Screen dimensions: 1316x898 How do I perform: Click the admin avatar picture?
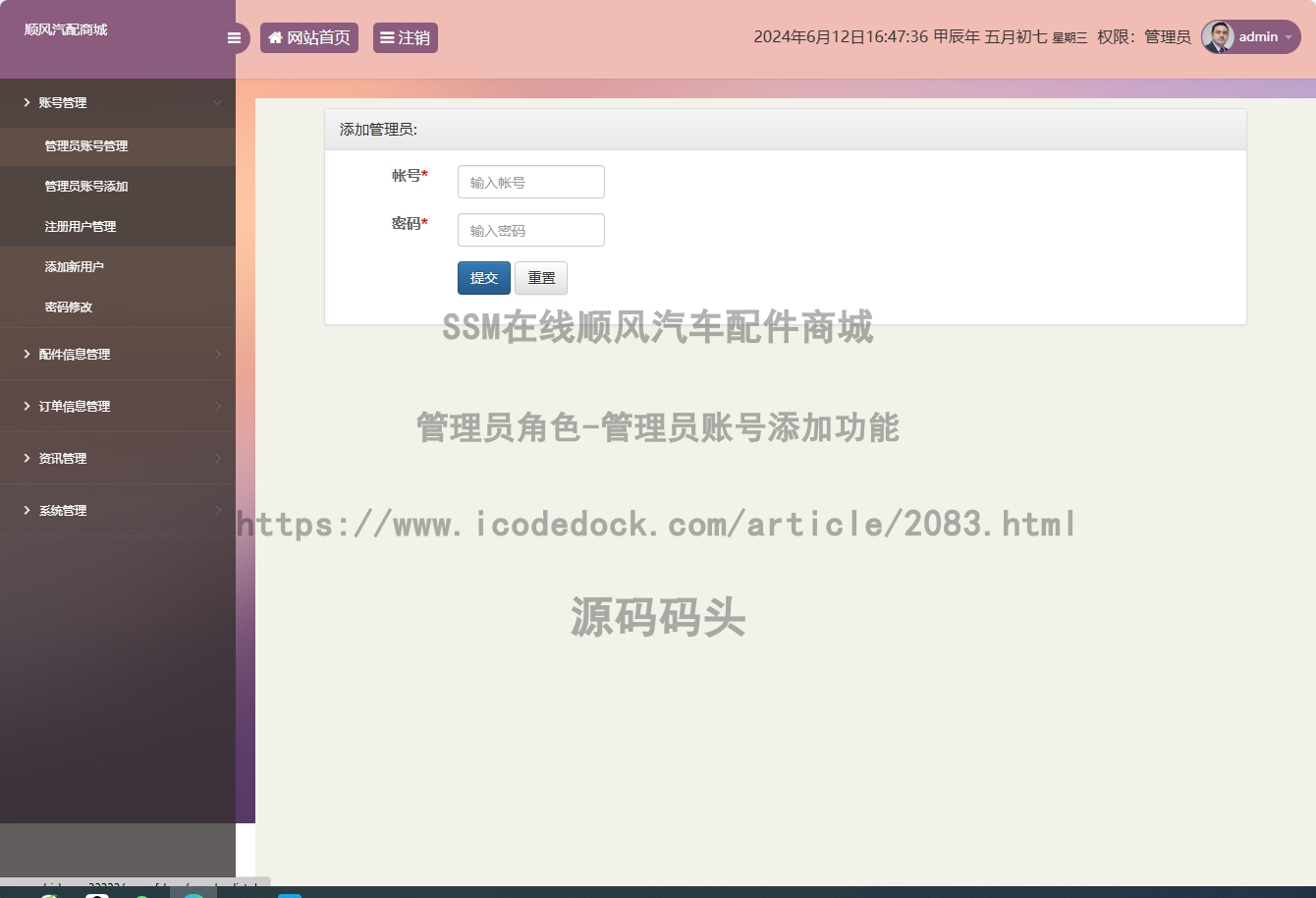pos(1219,37)
